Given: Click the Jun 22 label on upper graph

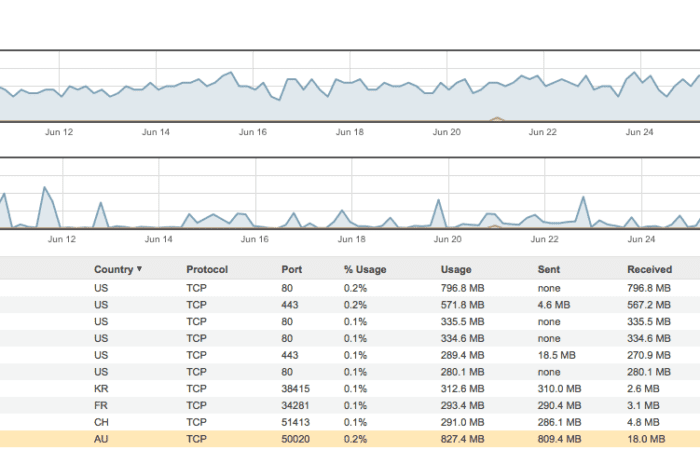Looking at the screenshot, I should [x=542, y=132].
